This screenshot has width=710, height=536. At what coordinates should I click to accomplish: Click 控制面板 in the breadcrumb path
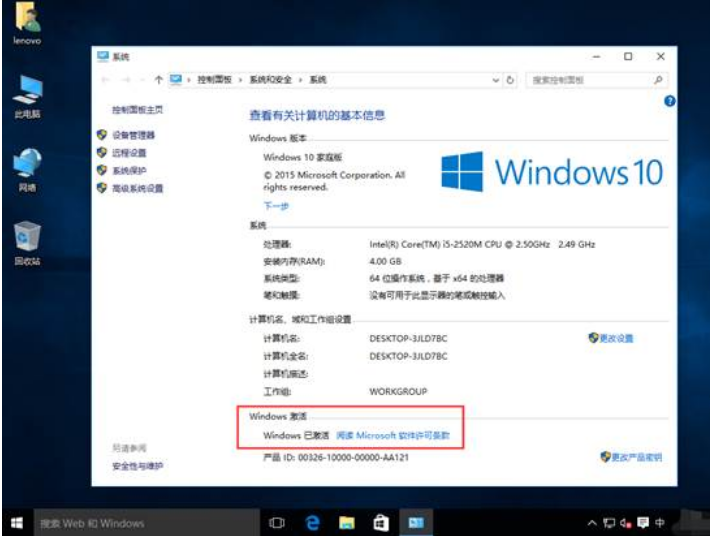point(215,80)
